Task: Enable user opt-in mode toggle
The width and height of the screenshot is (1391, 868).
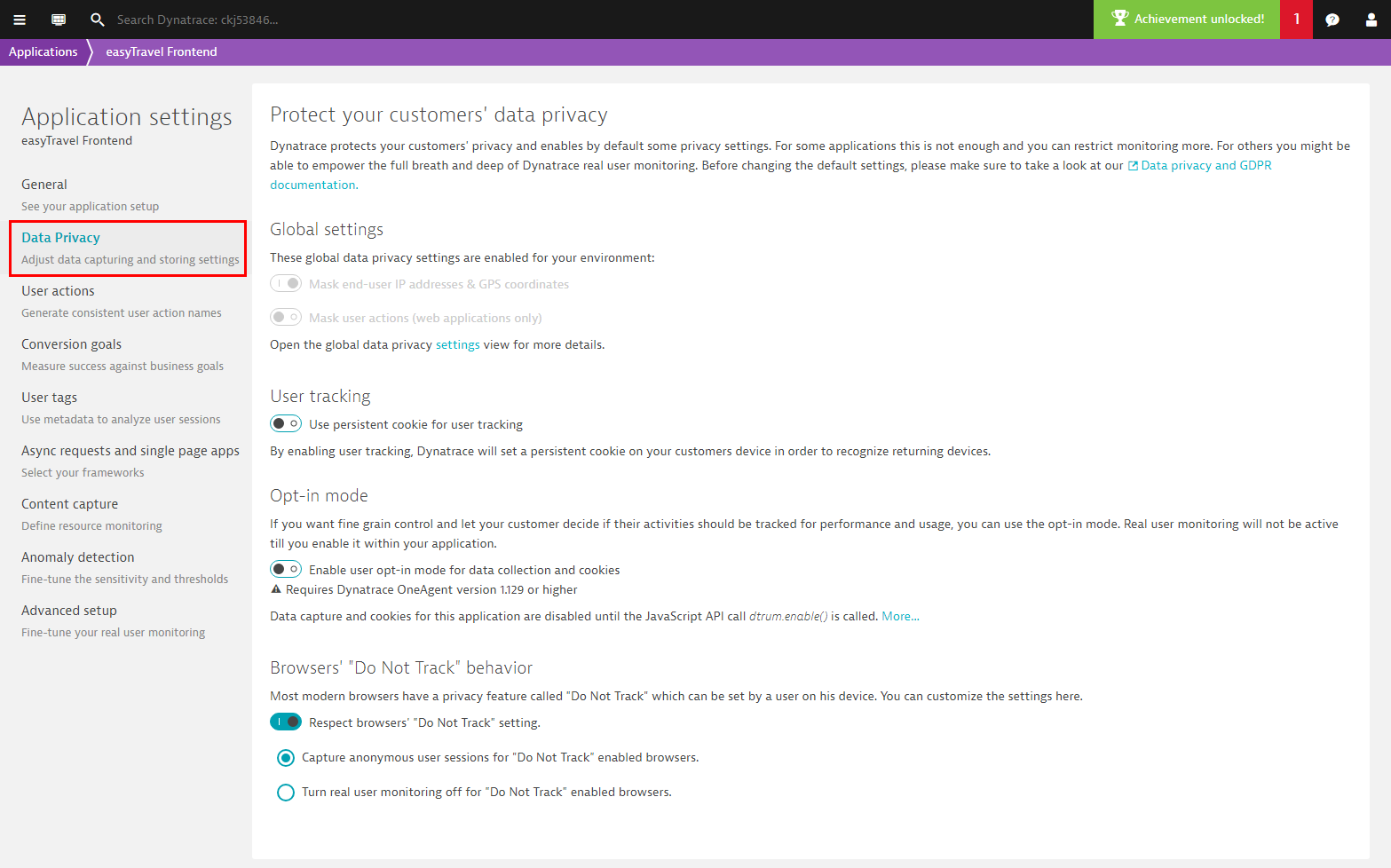Action: pyautogui.click(x=286, y=569)
